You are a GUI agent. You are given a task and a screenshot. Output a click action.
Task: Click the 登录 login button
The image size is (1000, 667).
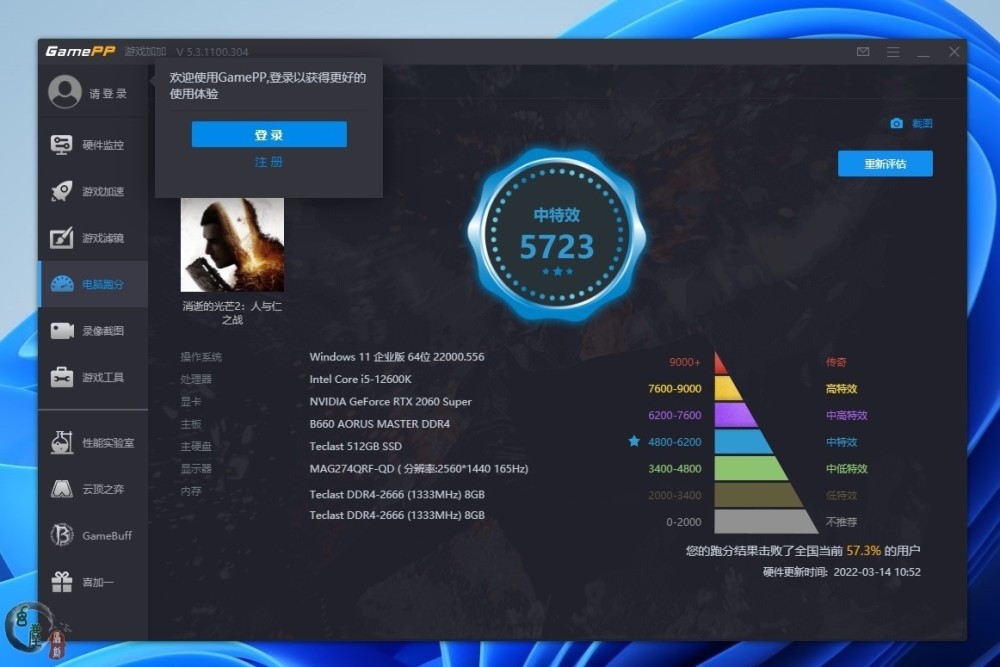coord(269,135)
